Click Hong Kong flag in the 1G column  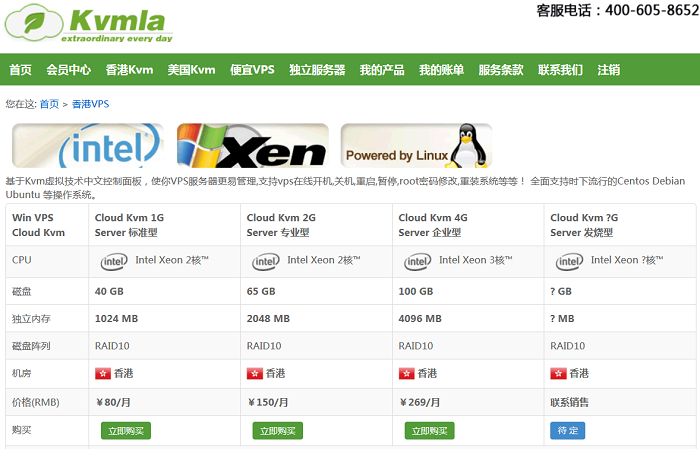tap(103, 374)
